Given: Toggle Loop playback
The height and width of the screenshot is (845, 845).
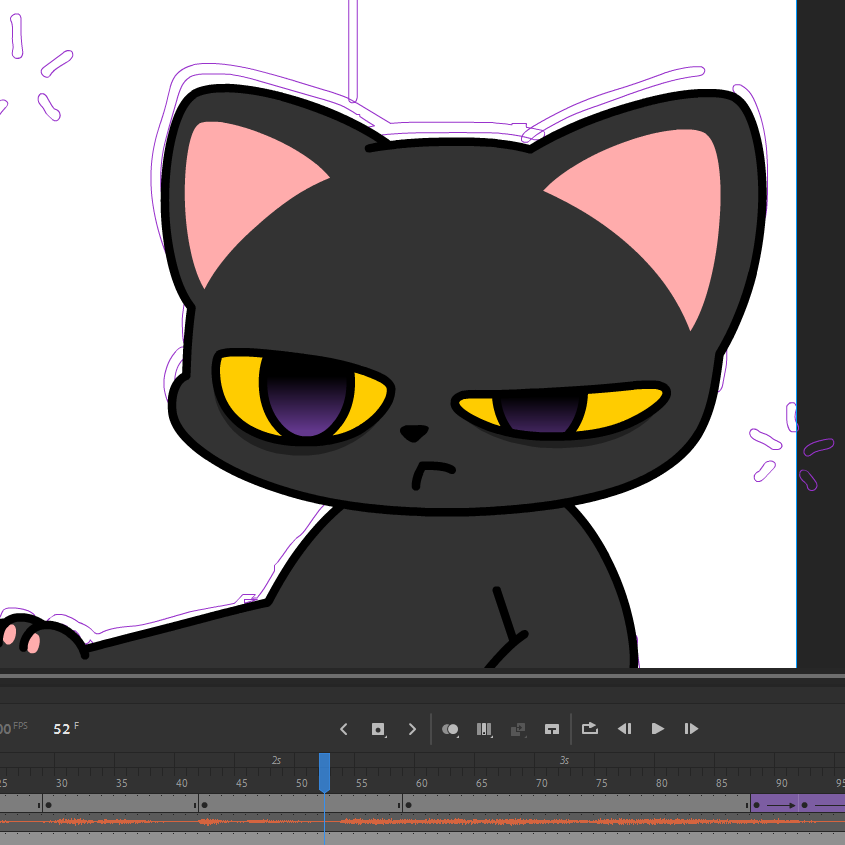Looking at the screenshot, I should click(x=589, y=729).
